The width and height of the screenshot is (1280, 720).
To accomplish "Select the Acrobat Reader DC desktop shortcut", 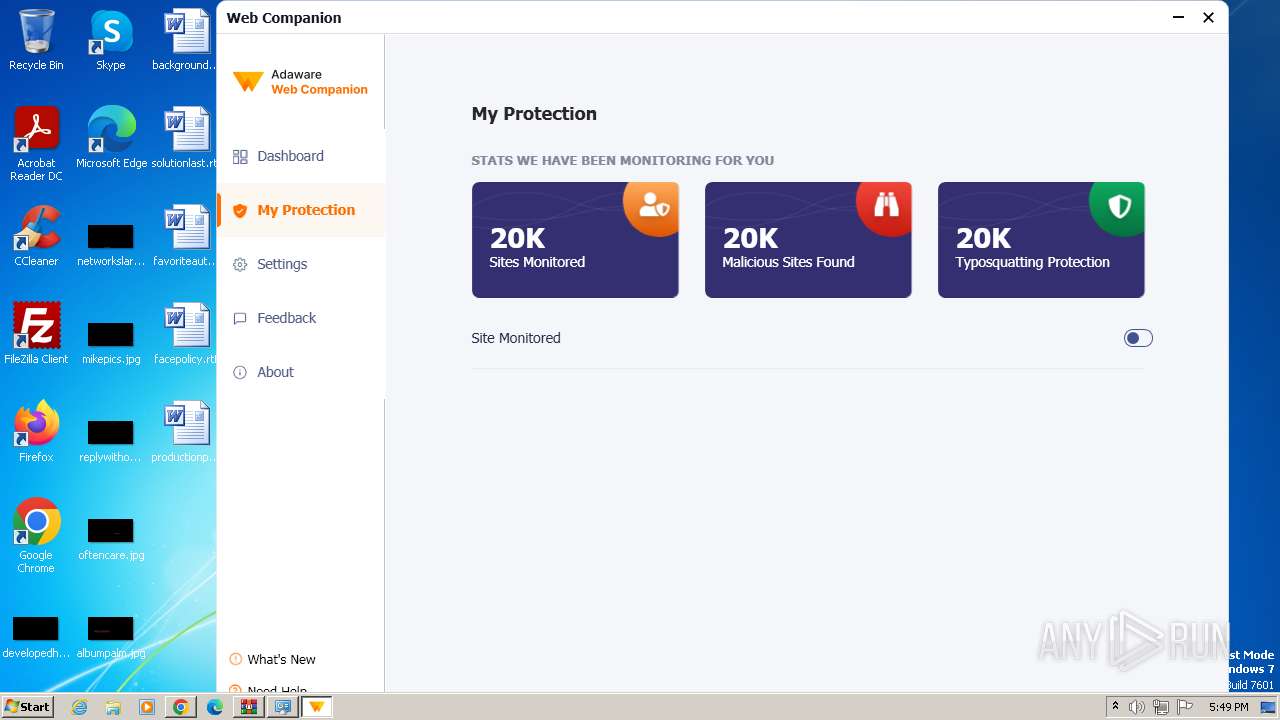I will click(36, 144).
